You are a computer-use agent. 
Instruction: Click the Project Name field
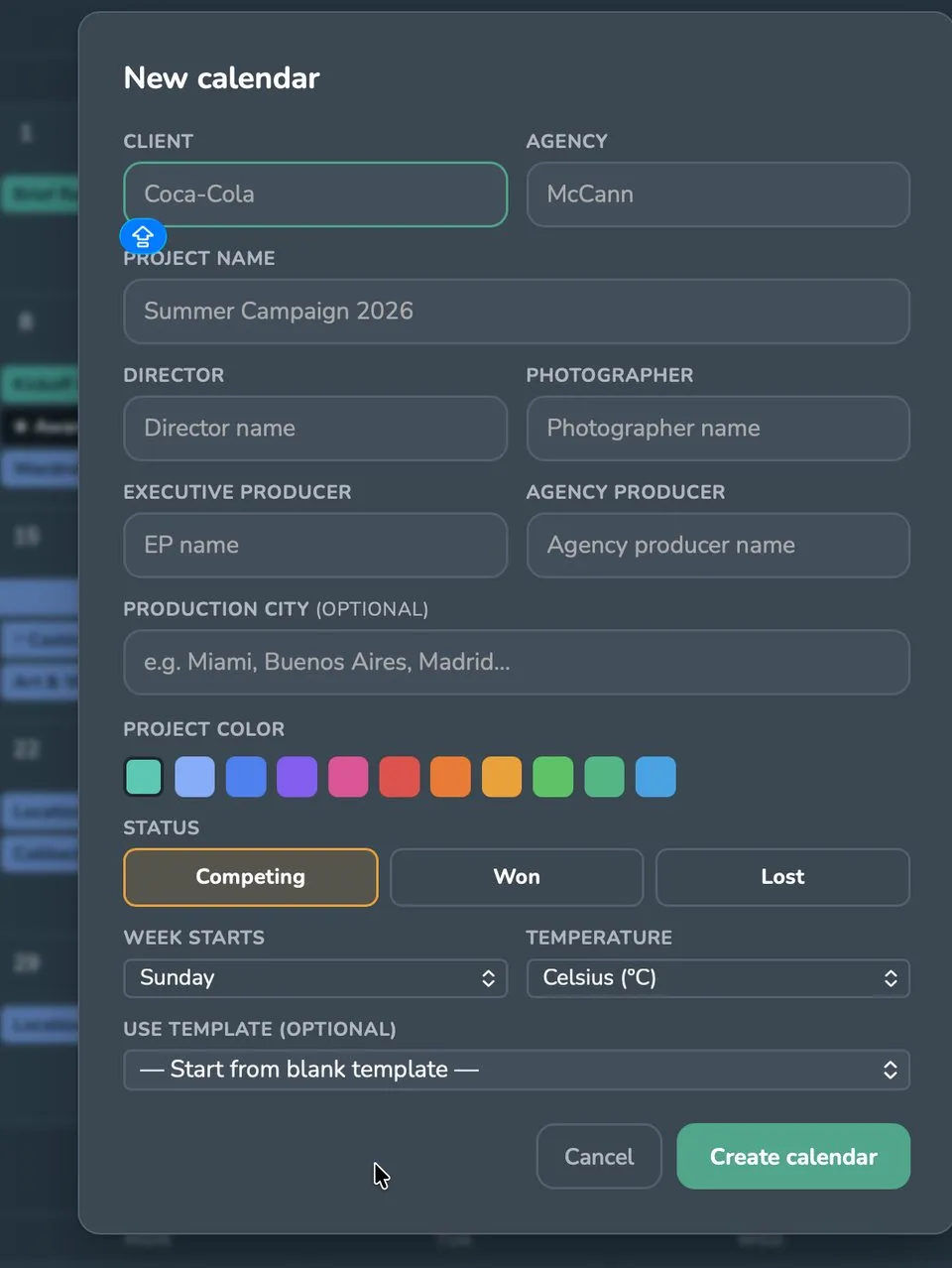[x=517, y=312]
